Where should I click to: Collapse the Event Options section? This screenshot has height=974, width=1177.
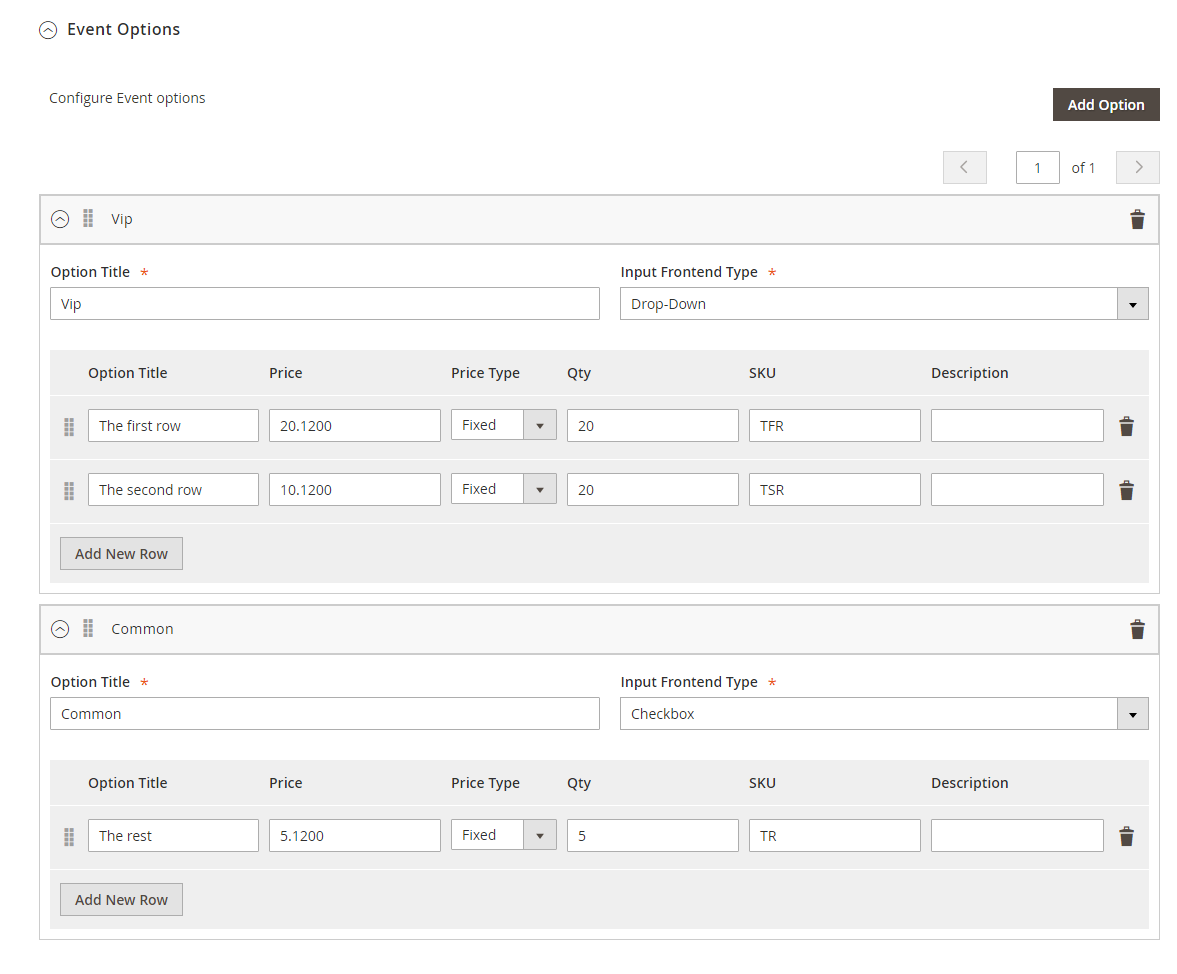(x=48, y=30)
